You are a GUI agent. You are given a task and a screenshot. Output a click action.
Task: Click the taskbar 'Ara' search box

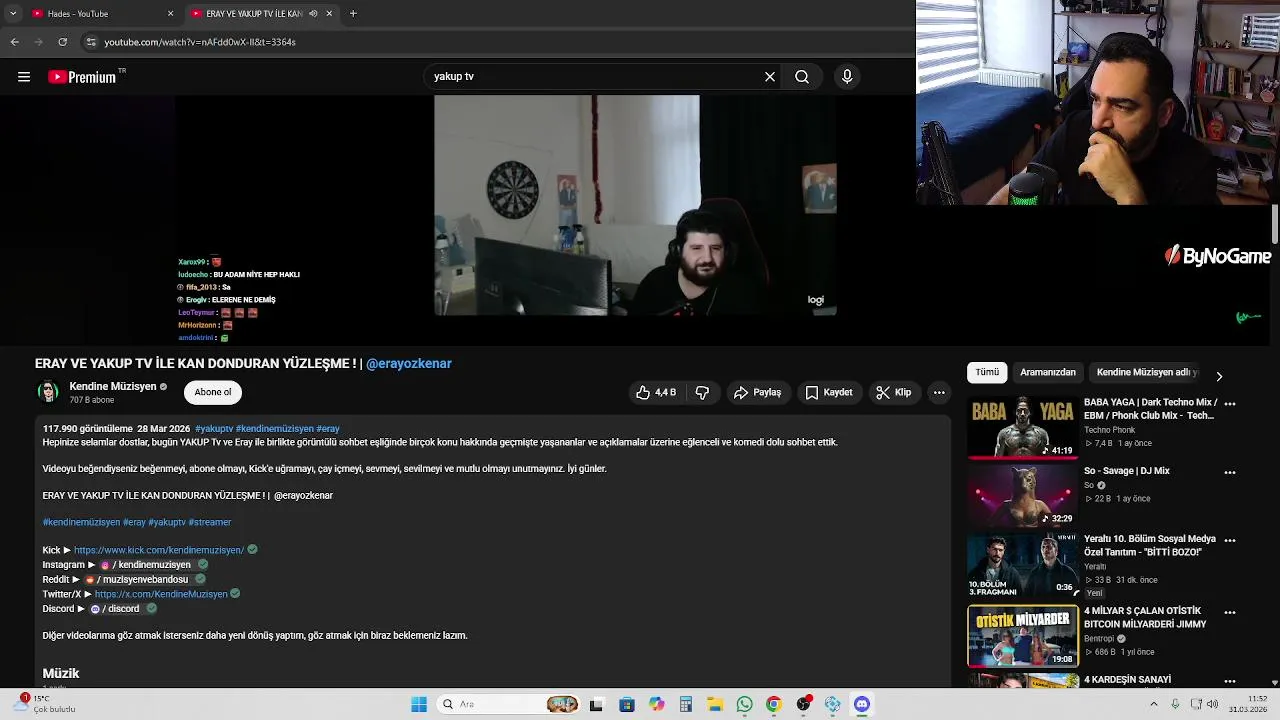pos(510,704)
